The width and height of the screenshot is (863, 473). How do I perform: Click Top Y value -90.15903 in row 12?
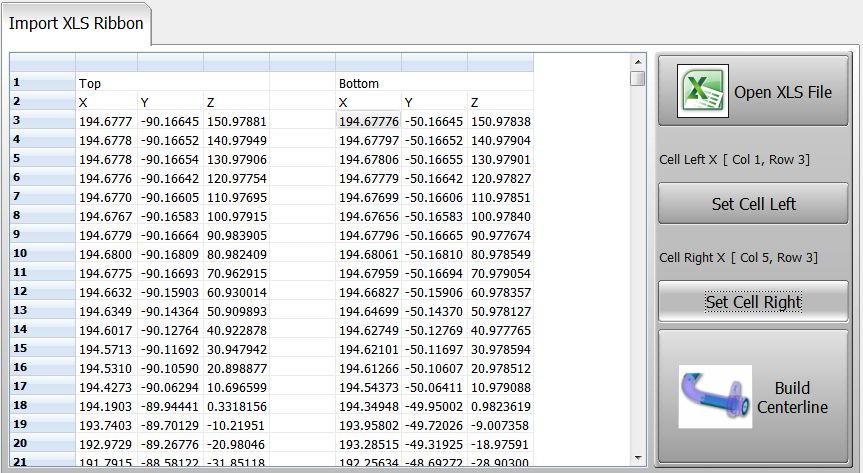click(x=169, y=292)
